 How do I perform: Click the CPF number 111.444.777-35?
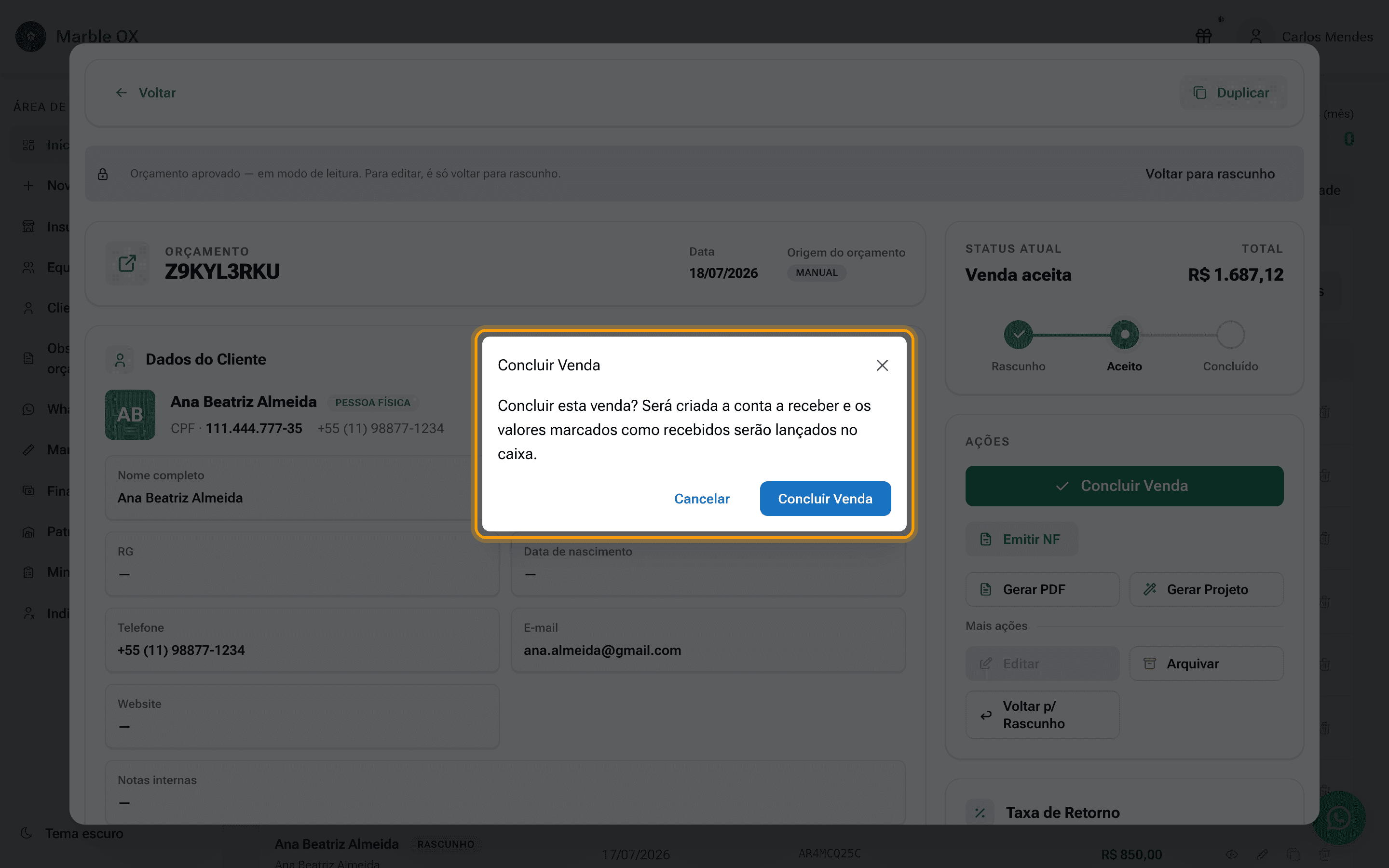(x=254, y=428)
